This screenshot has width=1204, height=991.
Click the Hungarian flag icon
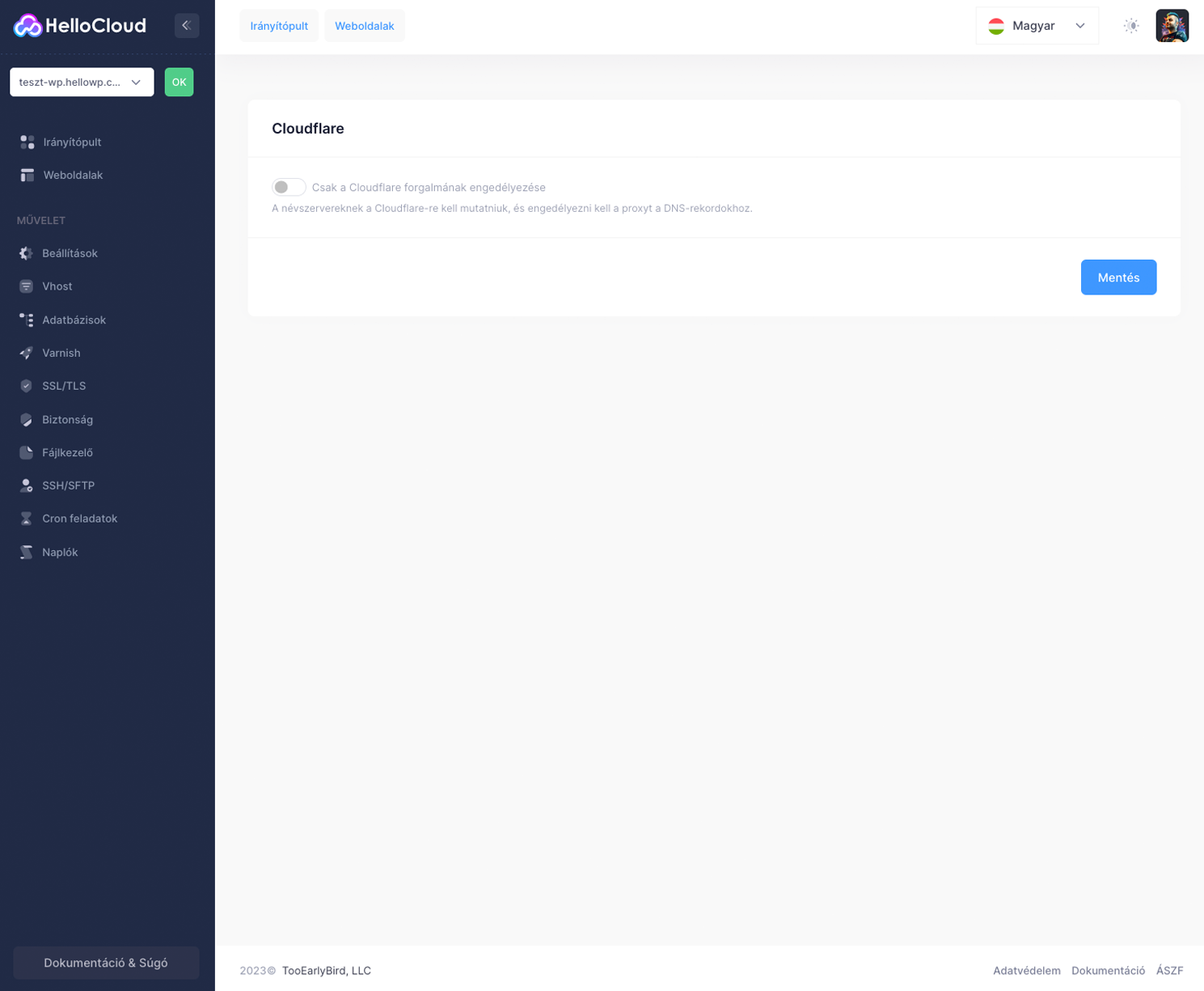pyautogui.click(x=996, y=26)
